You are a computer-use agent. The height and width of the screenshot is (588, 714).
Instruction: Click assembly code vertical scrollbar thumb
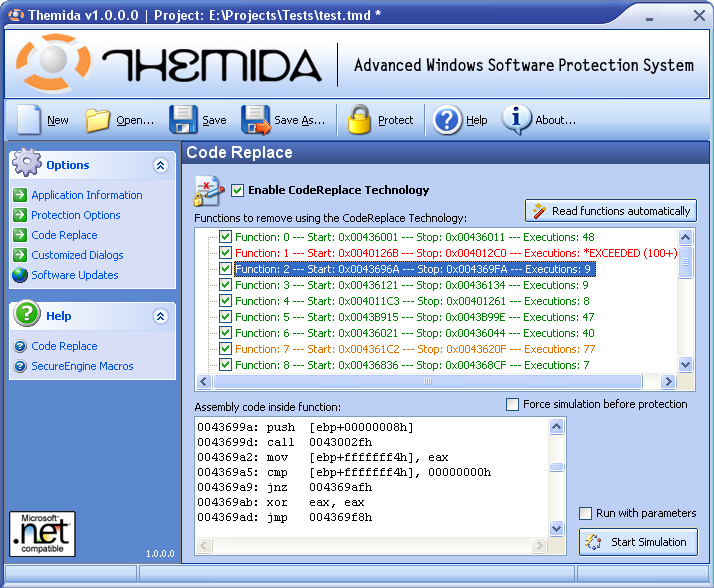[x=556, y=466]
